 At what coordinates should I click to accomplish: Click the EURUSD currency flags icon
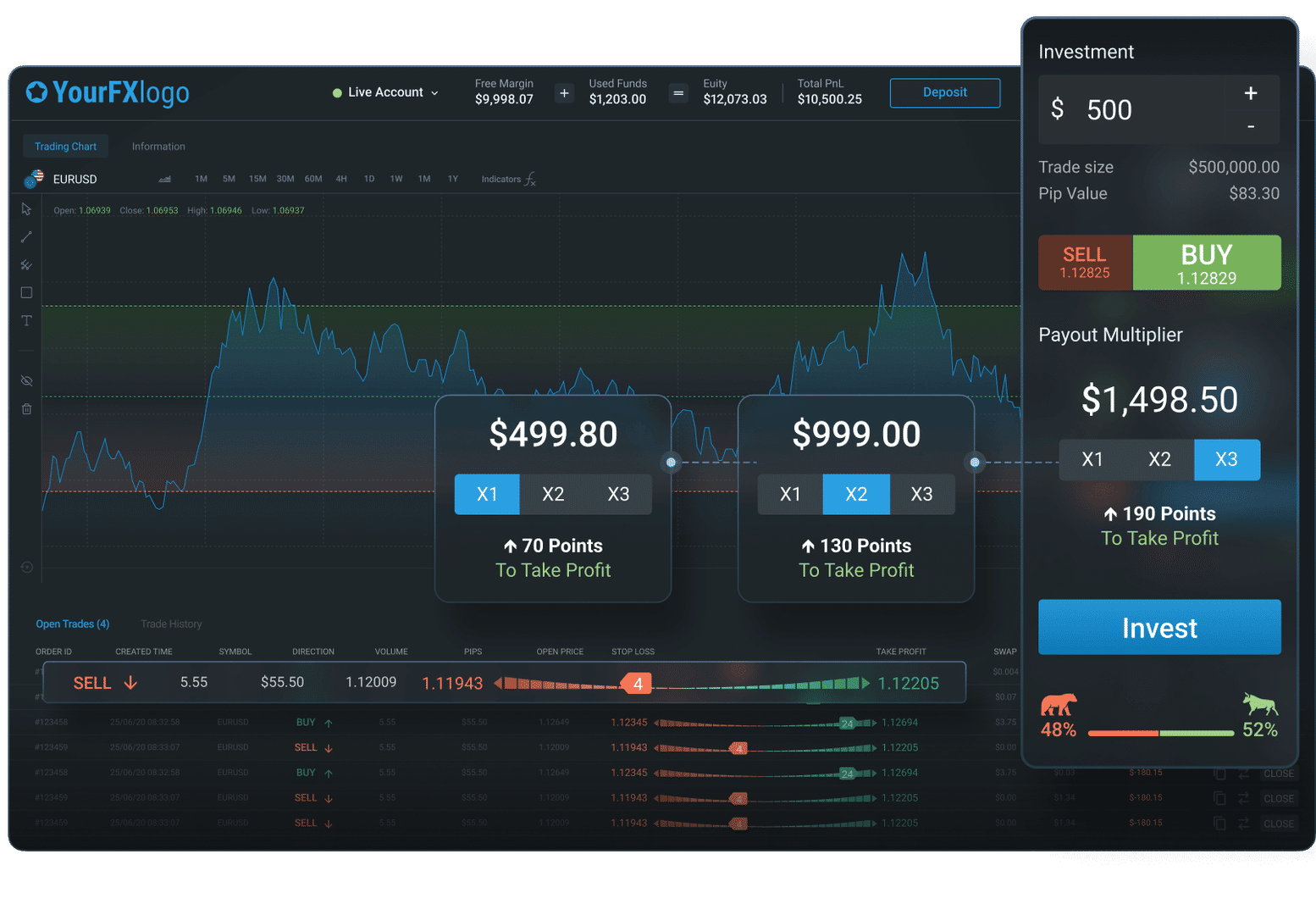point(35,179)
